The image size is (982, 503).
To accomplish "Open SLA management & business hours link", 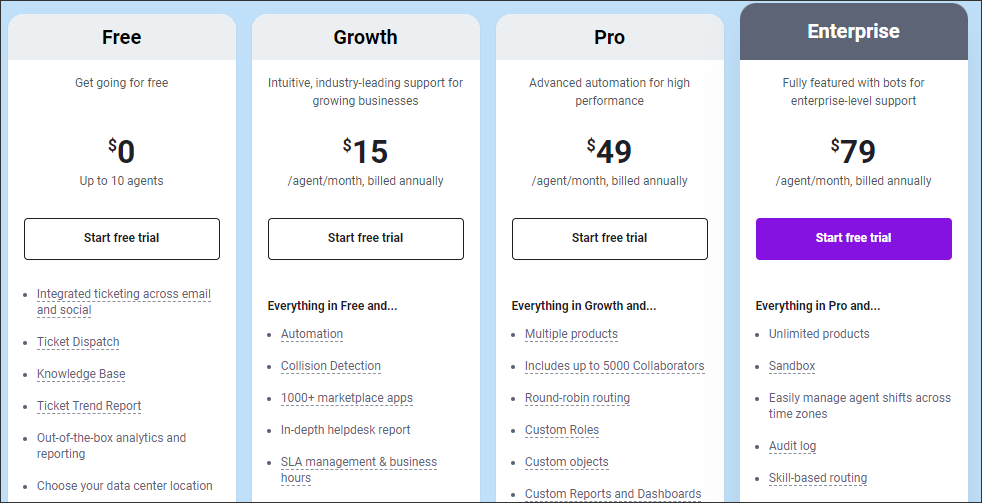I will tap(359, 470).
